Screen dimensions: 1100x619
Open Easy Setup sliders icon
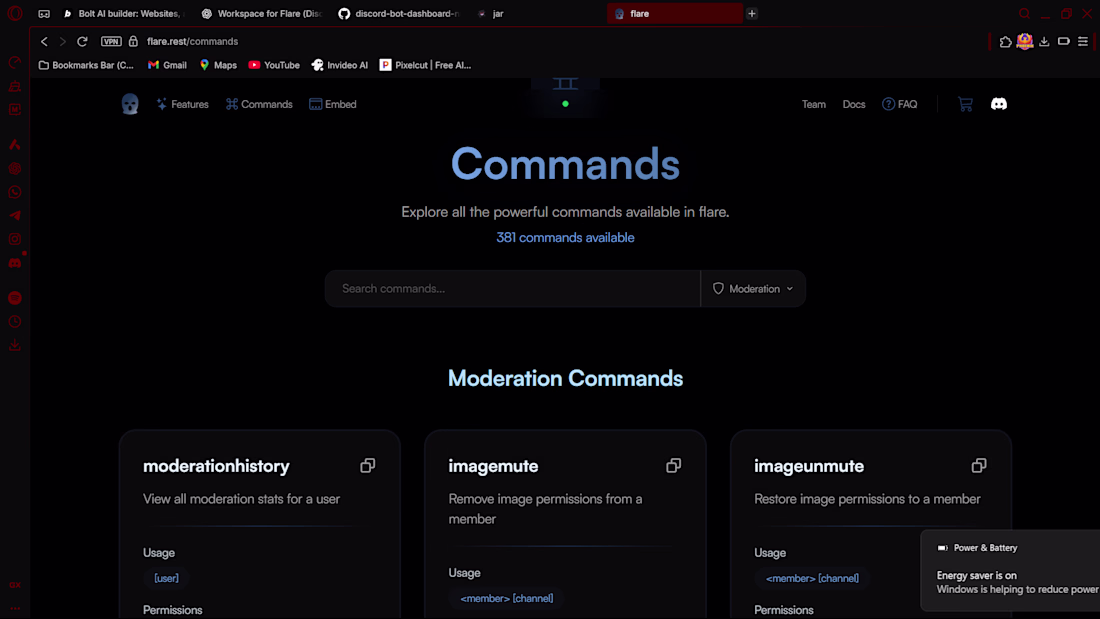click(1083, 41)
